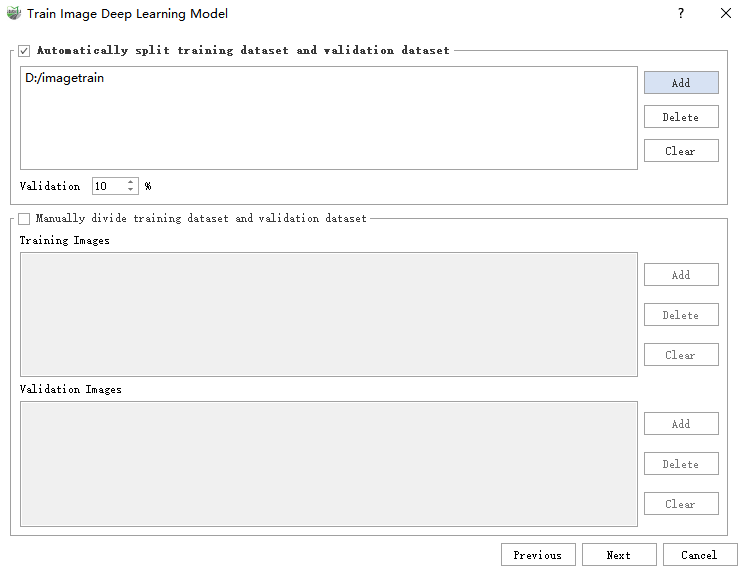Click into the Validation percentage field
This screenshot has width=747, height=576.
coord(108,186)
